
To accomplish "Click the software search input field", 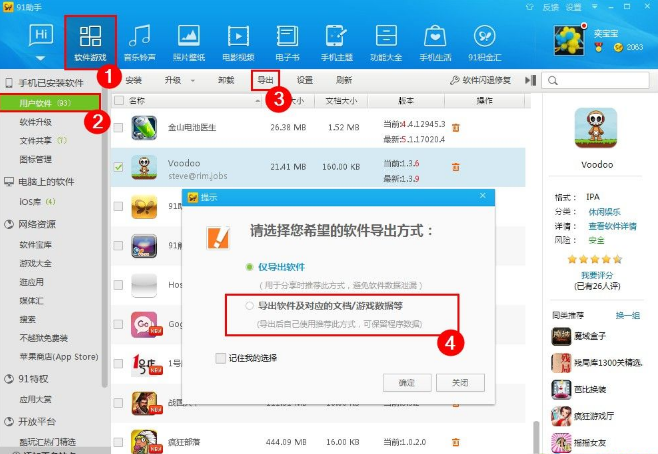I will (600, 79).
